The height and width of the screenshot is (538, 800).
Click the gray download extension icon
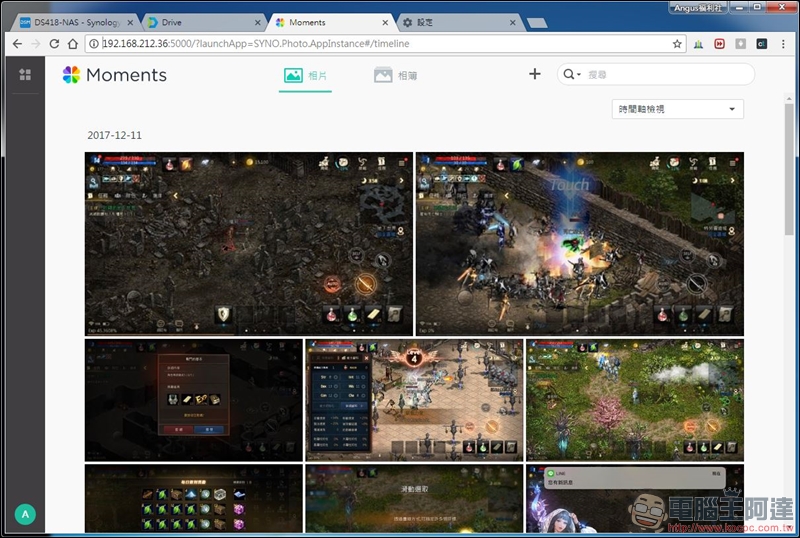[x=740, y=44]
